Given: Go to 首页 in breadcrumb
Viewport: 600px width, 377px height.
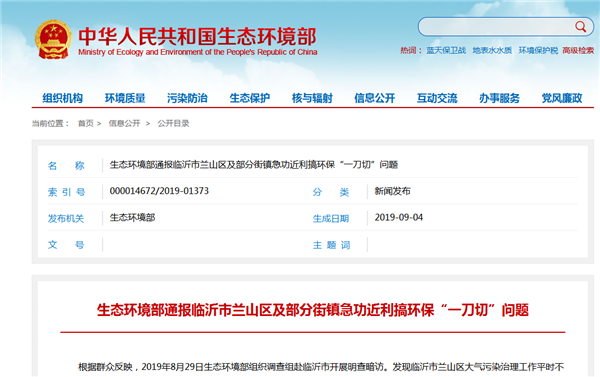Looking at the screenshot, I should [86, 123].
